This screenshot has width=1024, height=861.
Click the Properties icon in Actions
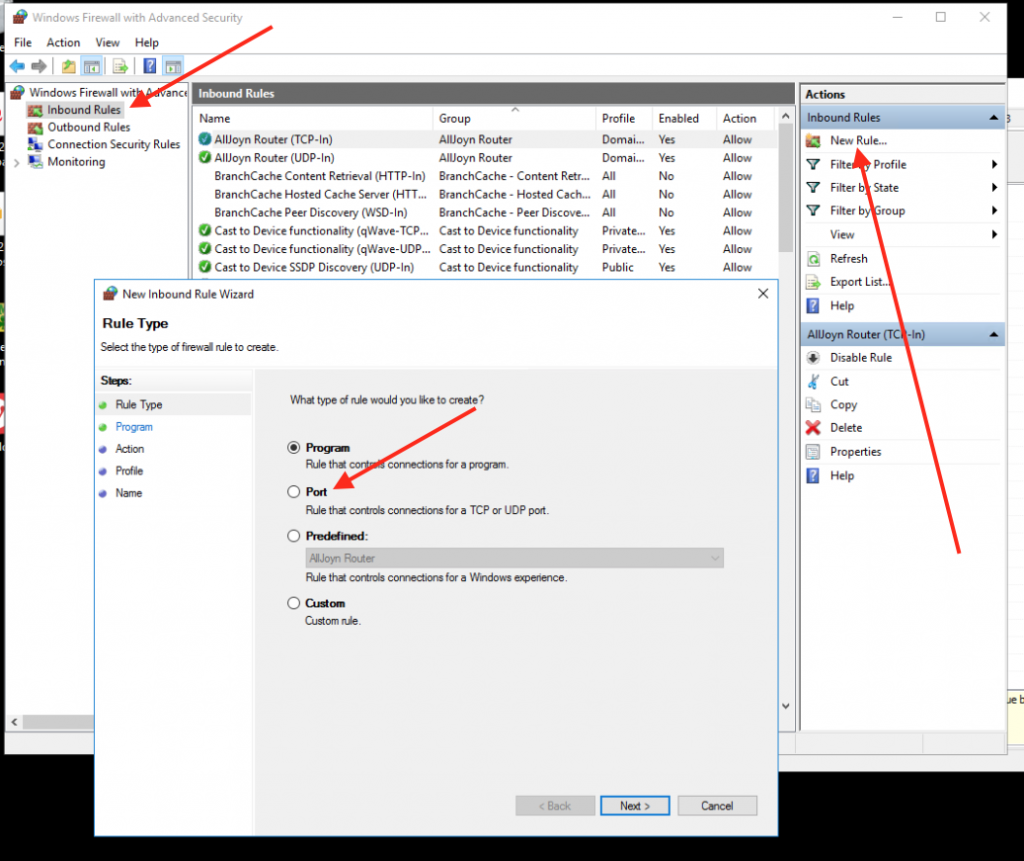click(x=813, y=452)
